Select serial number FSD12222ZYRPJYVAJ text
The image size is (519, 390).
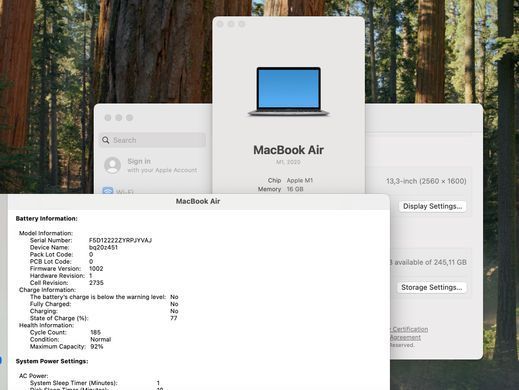(120, 240)
